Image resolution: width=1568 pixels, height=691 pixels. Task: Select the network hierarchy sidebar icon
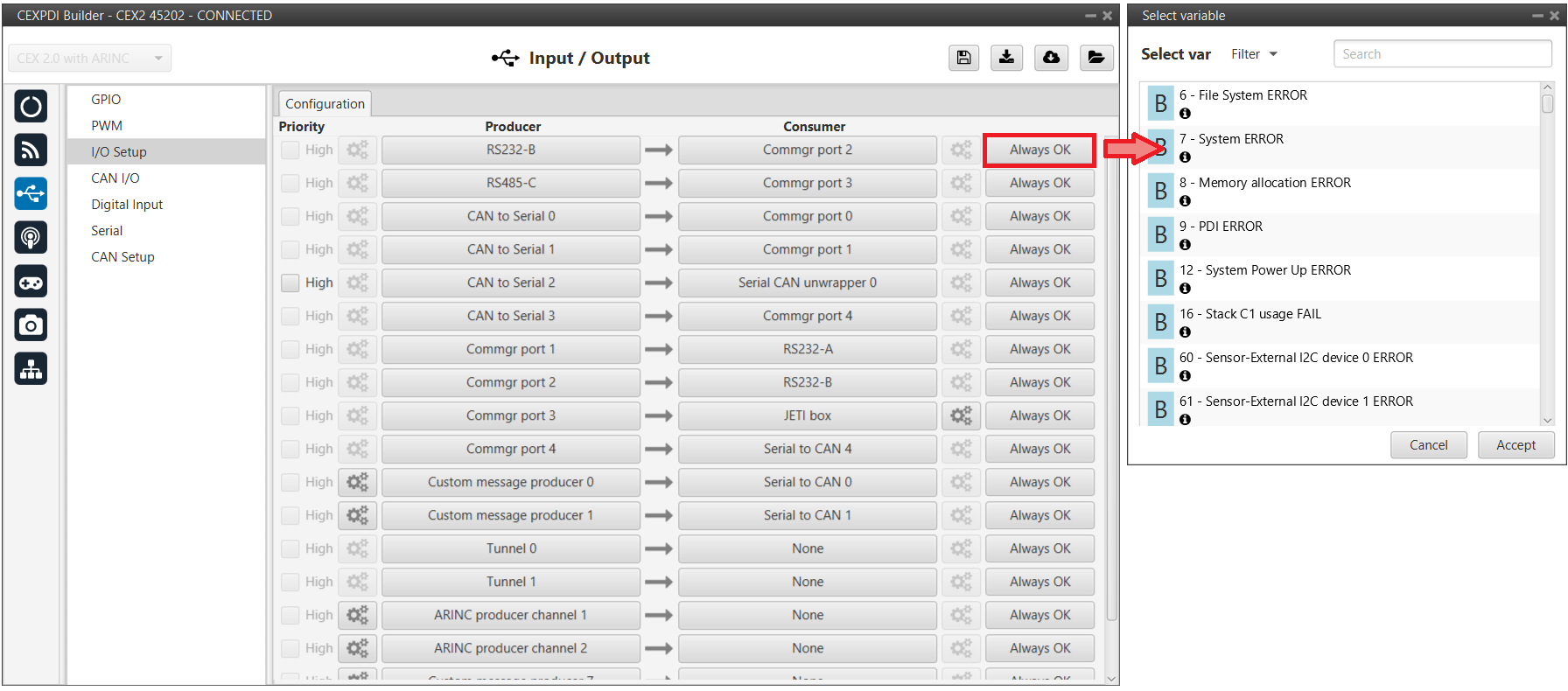tap(31, 369)
